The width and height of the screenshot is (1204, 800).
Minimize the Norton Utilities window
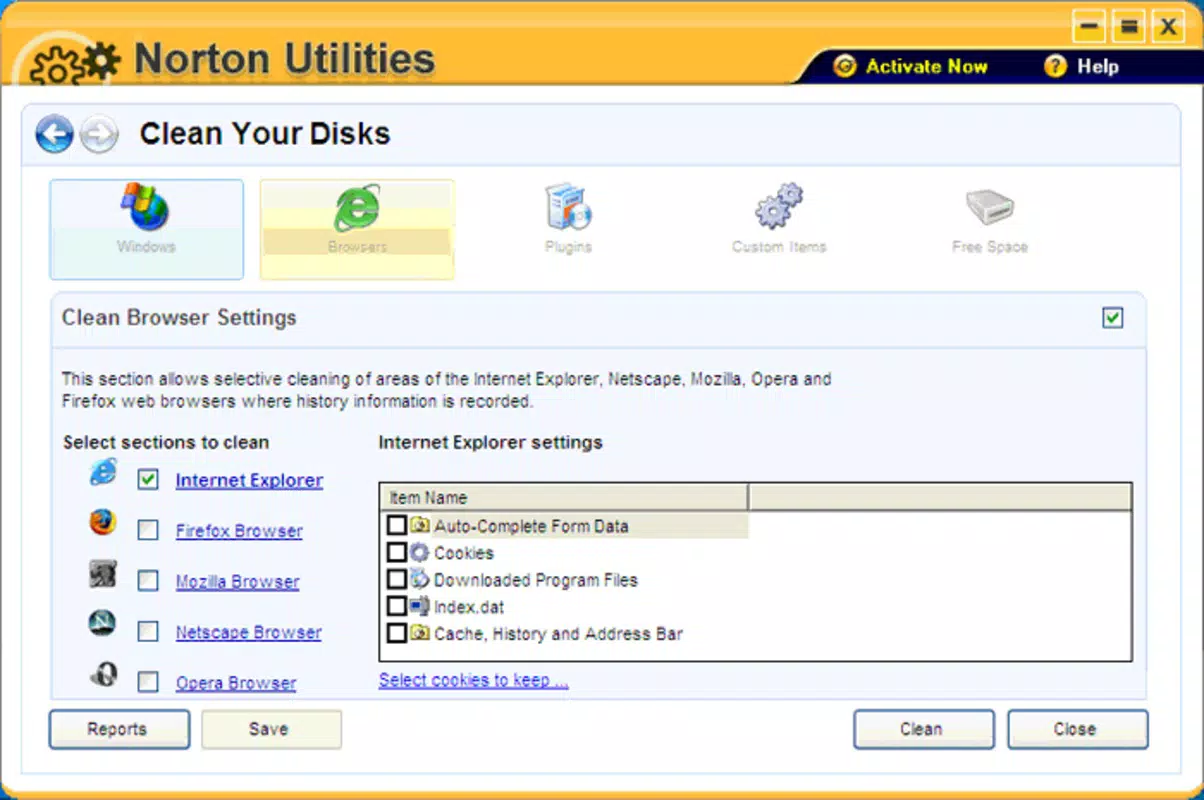tap(1090, 27)
